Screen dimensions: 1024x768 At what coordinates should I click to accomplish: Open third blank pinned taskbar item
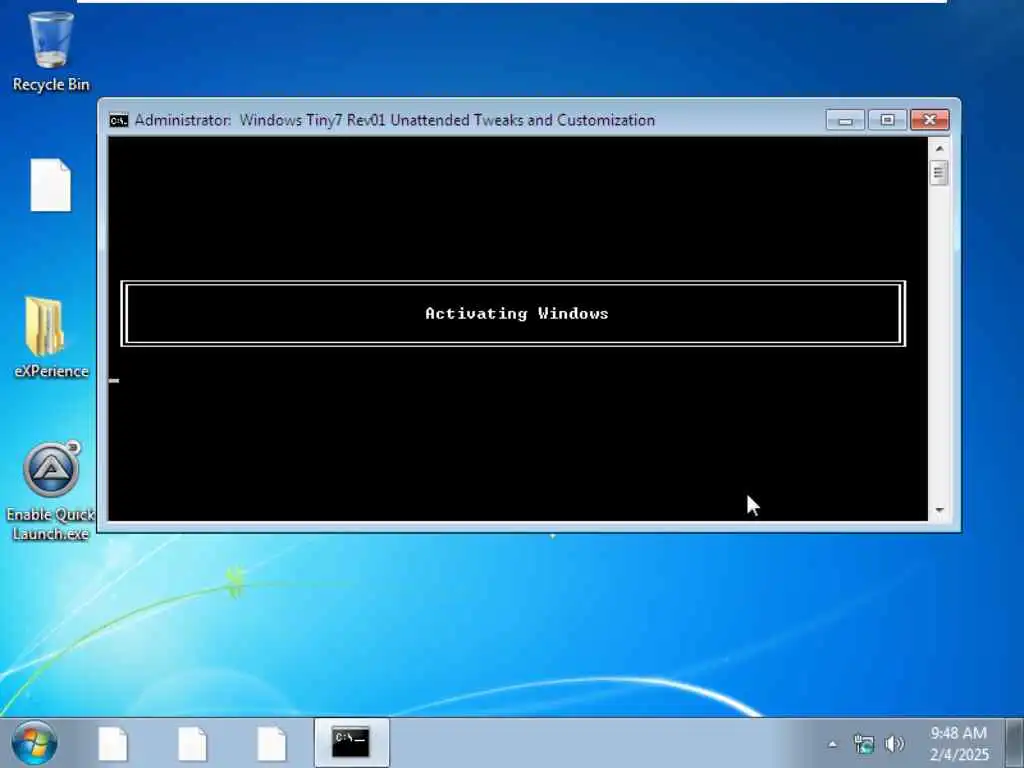[x=272, y=743]
